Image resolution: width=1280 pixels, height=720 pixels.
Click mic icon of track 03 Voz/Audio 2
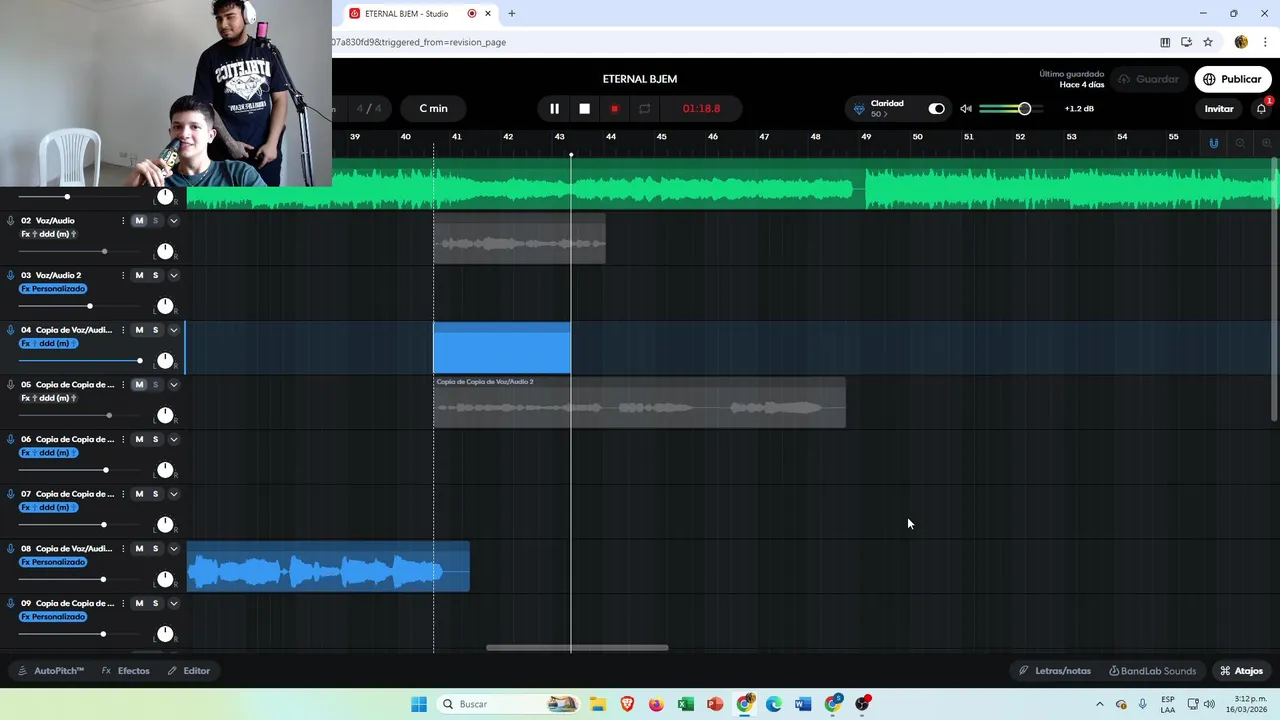[x=11, y=275]
